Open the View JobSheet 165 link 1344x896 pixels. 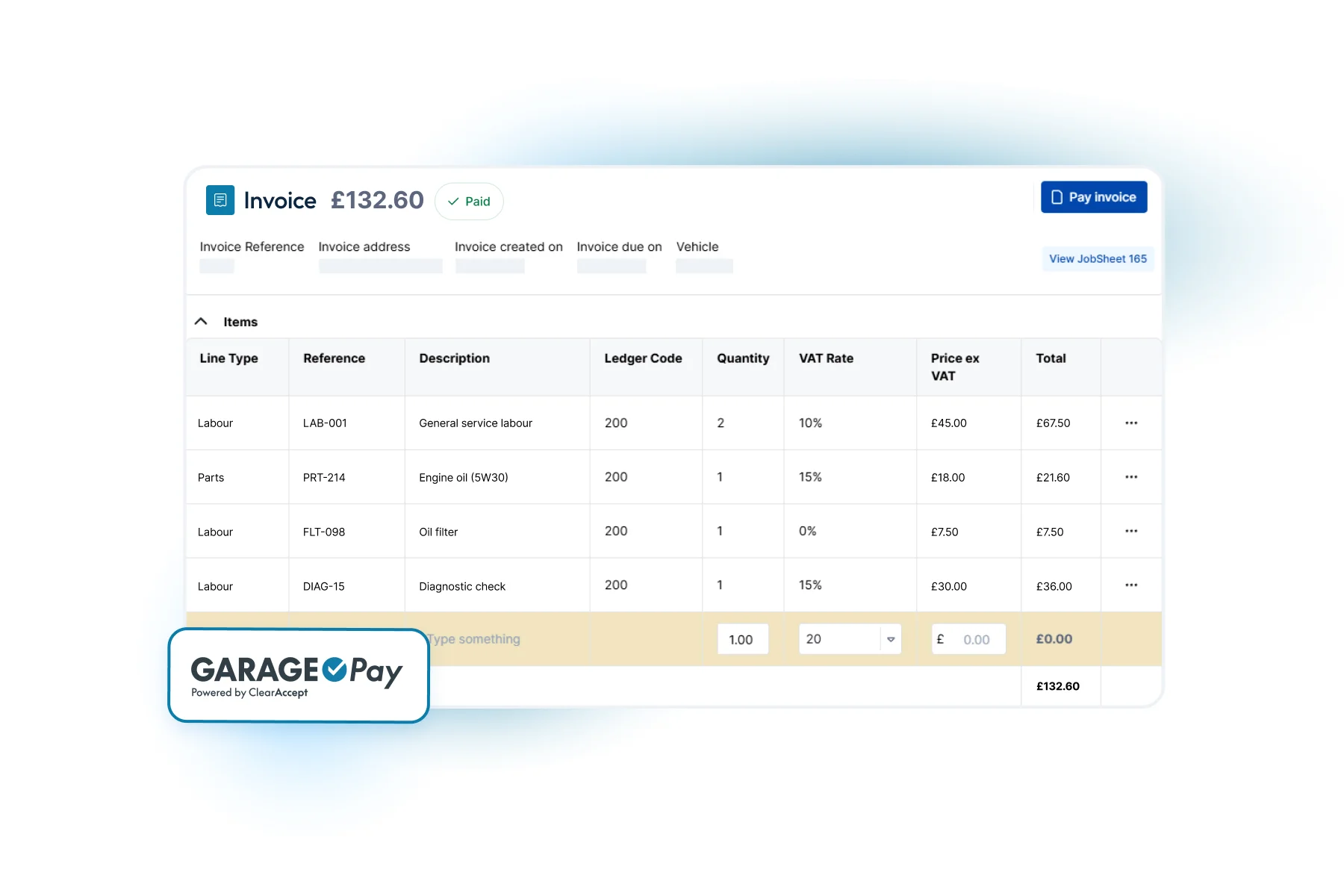click(1098, 259)
